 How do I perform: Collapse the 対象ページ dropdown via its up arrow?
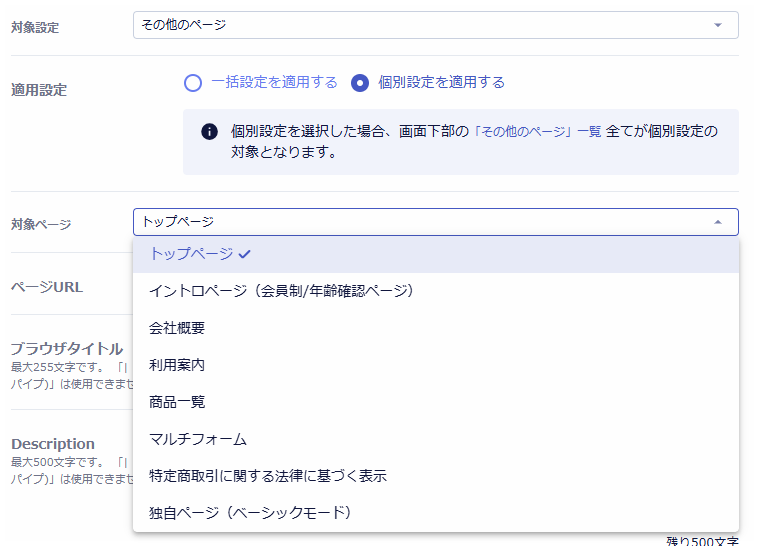point(717,222)
